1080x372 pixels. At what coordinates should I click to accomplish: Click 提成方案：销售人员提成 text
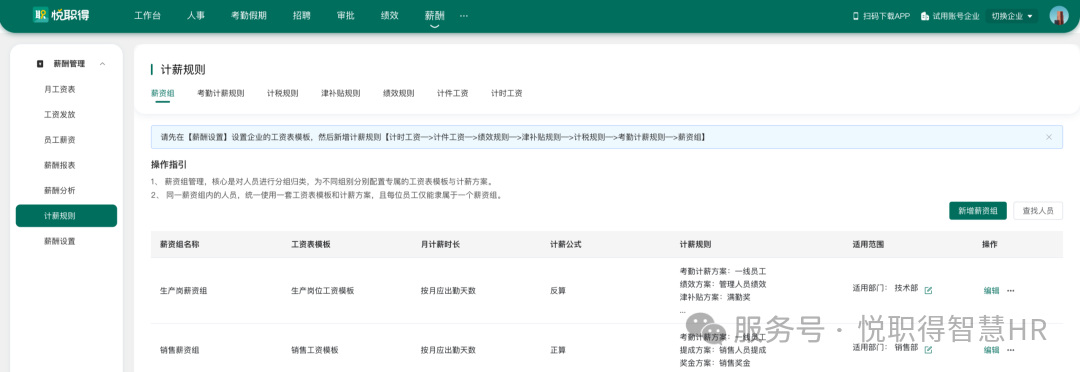[723, 350]
